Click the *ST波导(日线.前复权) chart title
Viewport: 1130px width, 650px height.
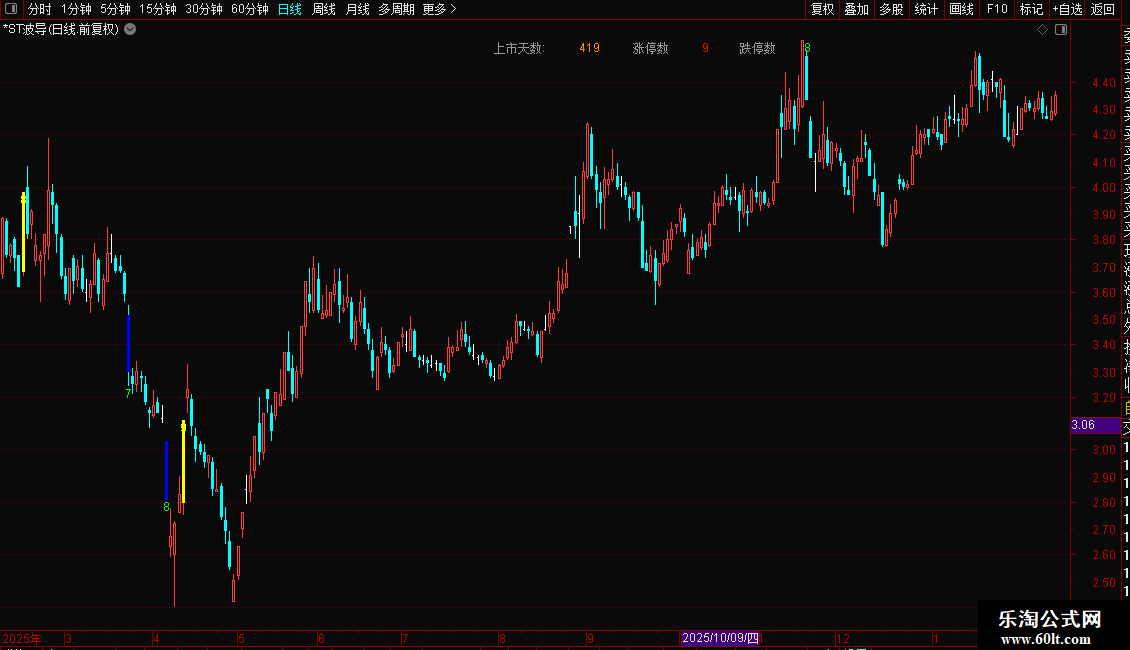(61, 30)
